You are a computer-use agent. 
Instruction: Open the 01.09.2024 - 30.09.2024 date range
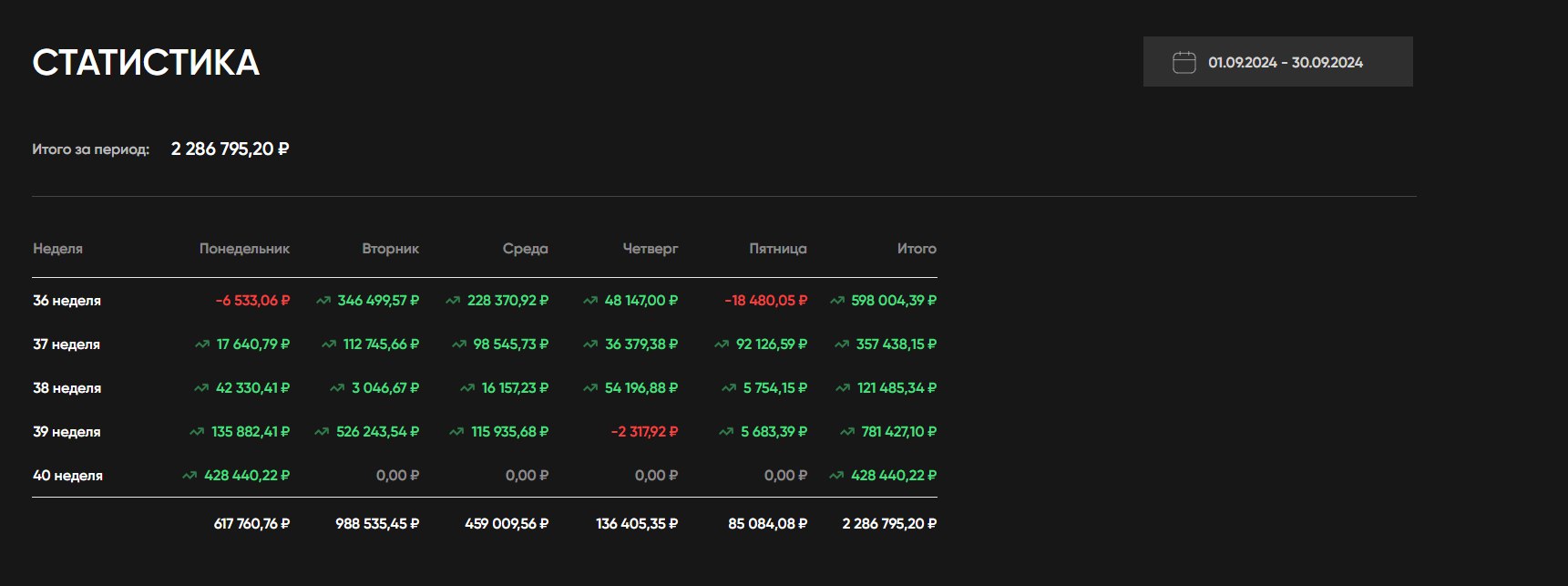click(1285, 62)
